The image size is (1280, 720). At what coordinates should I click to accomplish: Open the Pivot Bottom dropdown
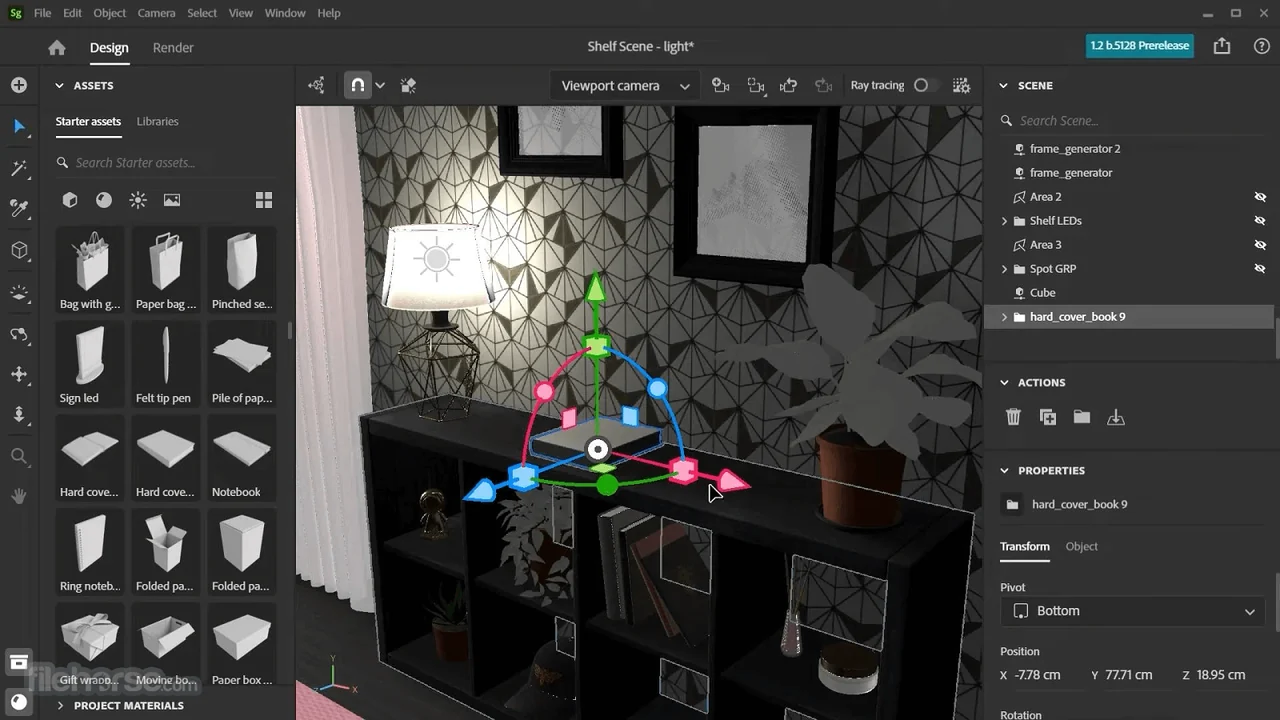point(1133,611)
